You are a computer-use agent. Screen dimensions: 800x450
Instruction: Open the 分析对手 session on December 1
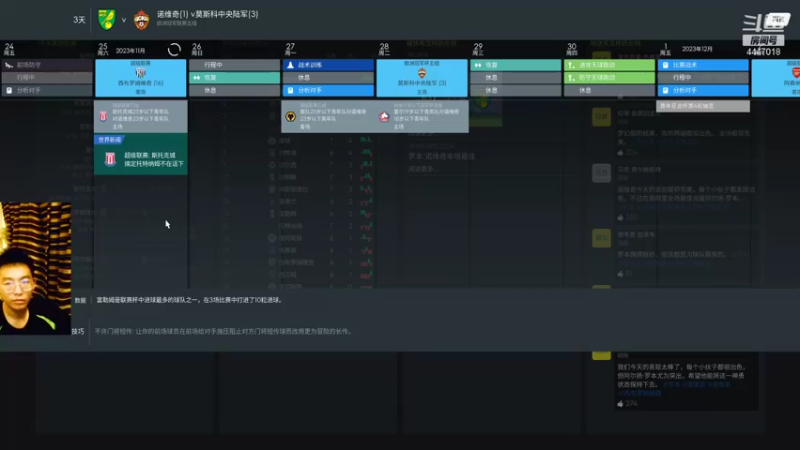pyautogui.click(x=703, y=90)
